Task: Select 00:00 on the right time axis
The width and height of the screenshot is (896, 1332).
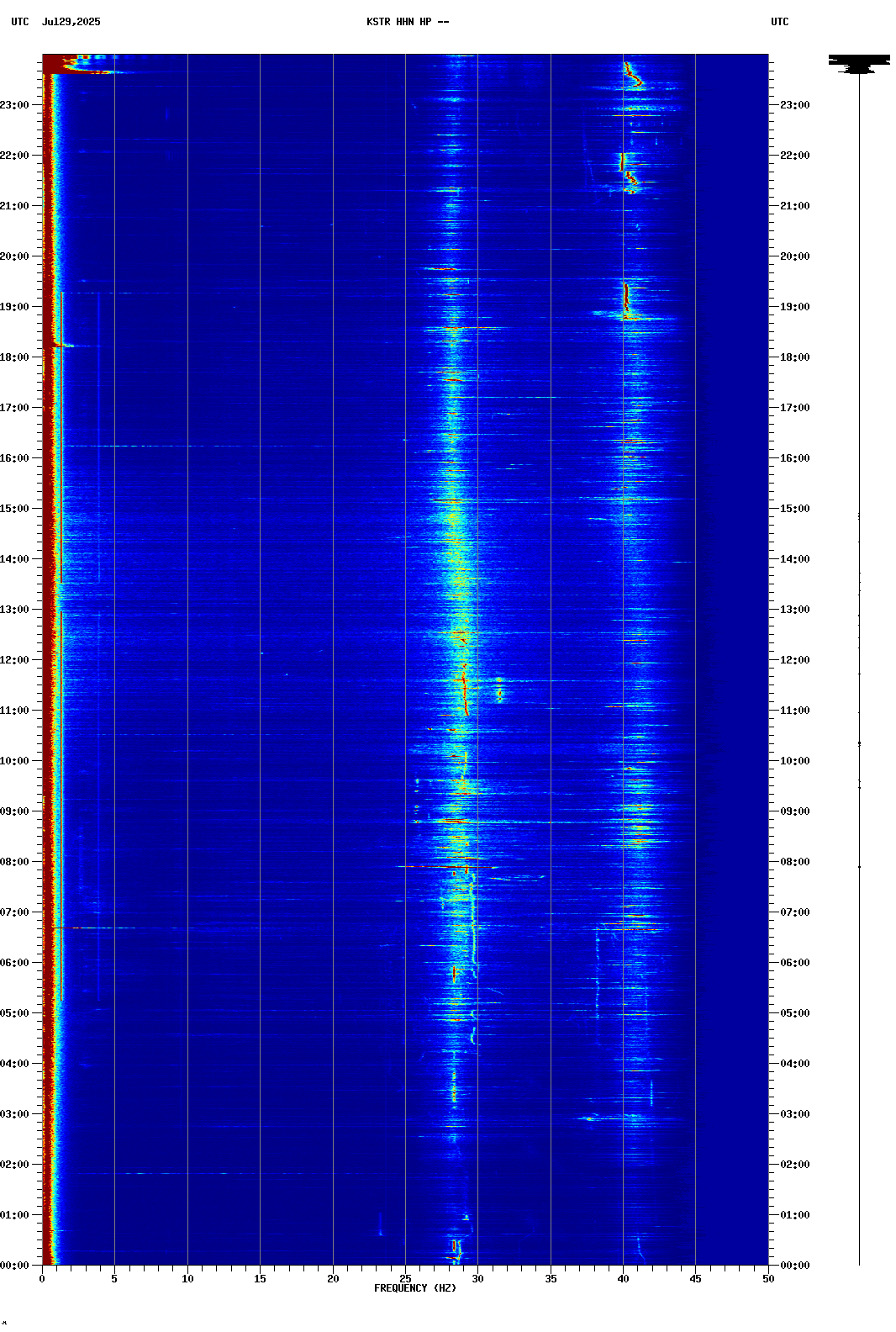Action: pos(795,1266)
